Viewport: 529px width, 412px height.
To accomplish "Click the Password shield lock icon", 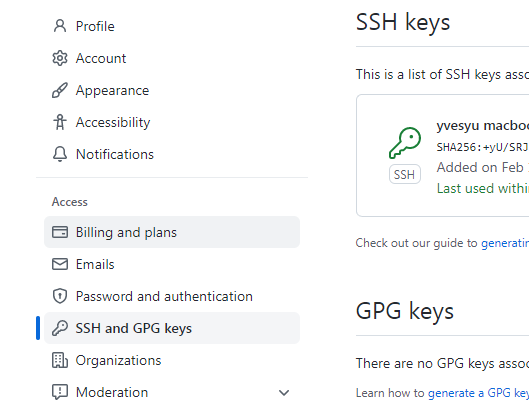I will (x=60, y=296).
